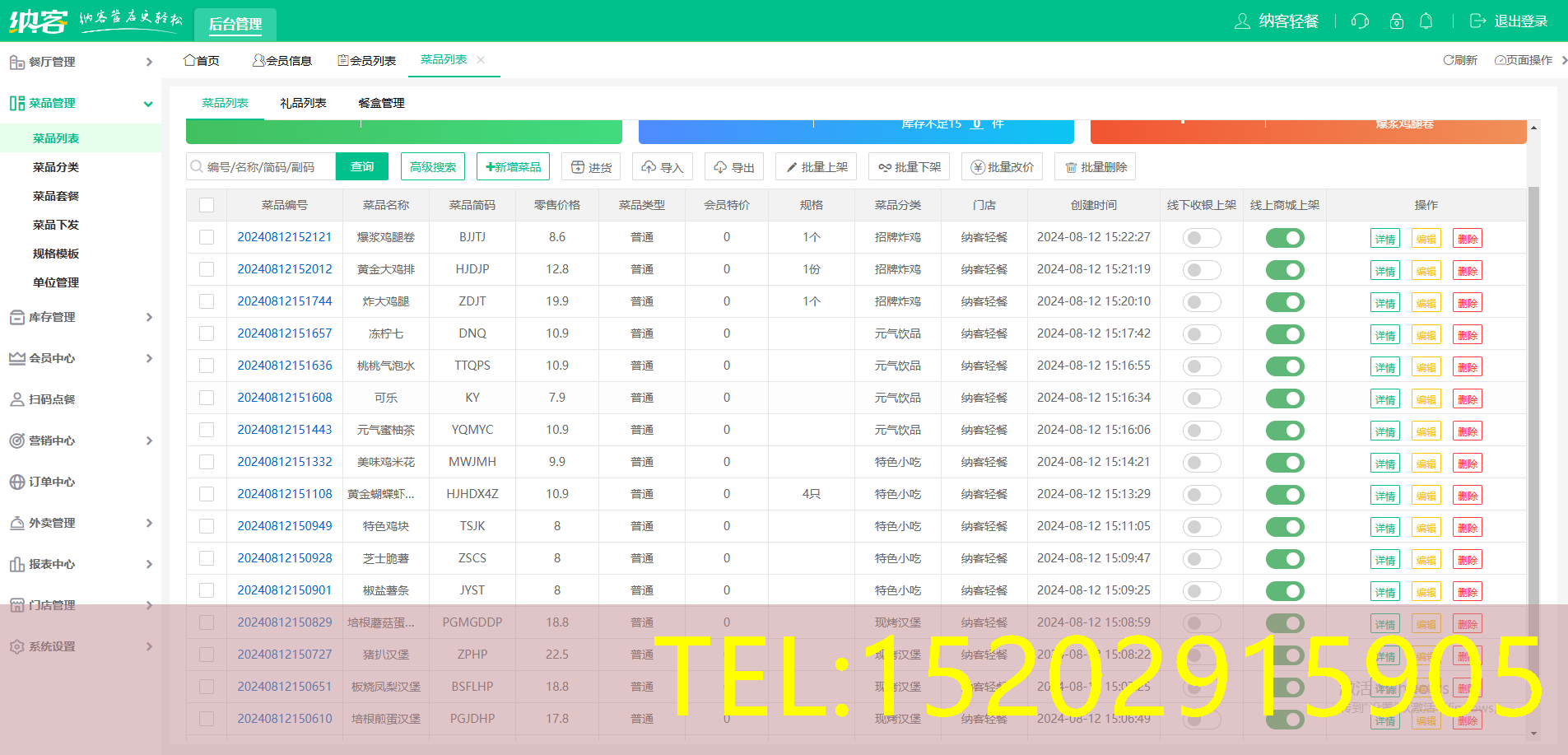Open dish link 20240812151744

[x=285, y=301]
